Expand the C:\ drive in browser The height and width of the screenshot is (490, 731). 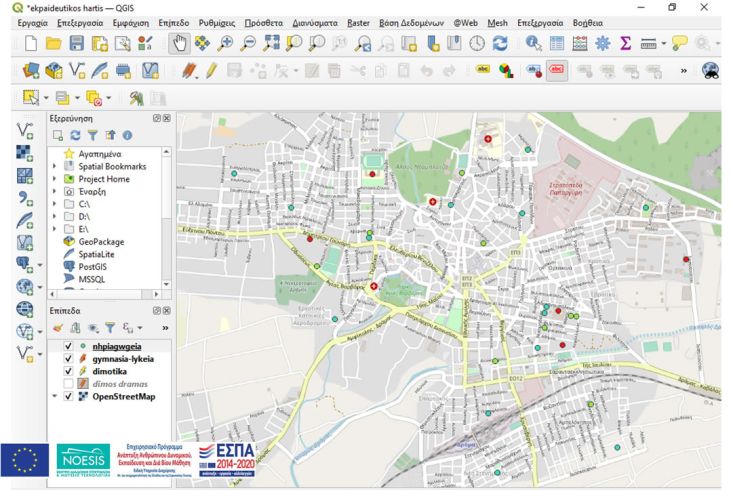click(54, 203)
